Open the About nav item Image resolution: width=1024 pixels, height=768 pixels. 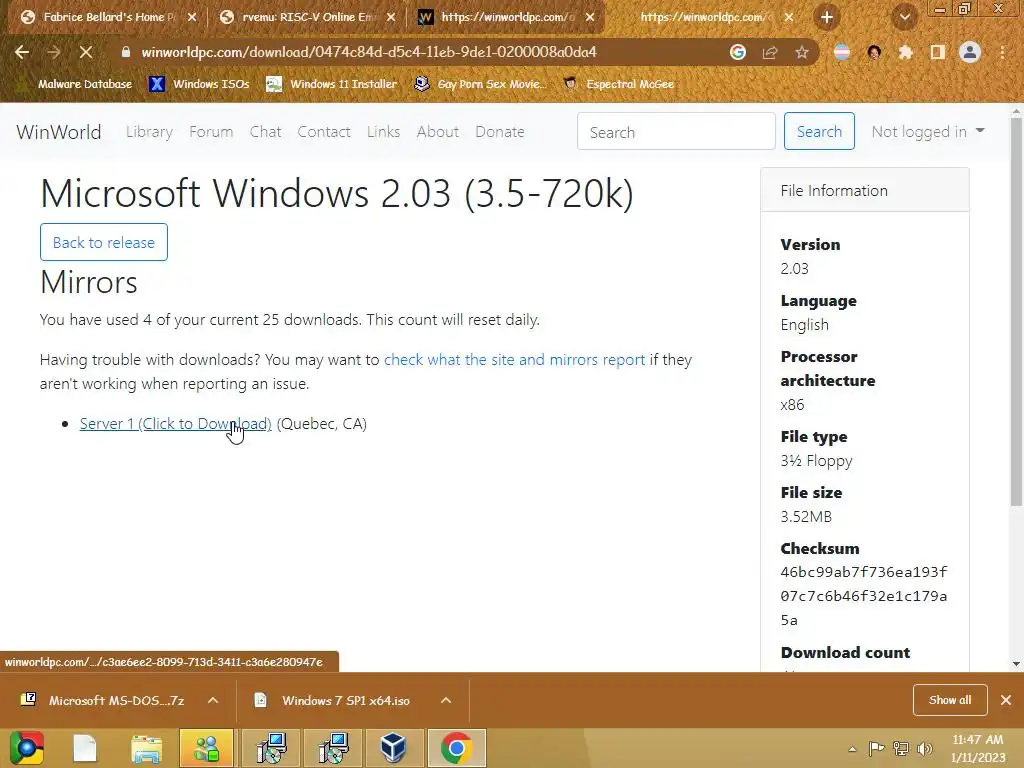click(438, 132)
